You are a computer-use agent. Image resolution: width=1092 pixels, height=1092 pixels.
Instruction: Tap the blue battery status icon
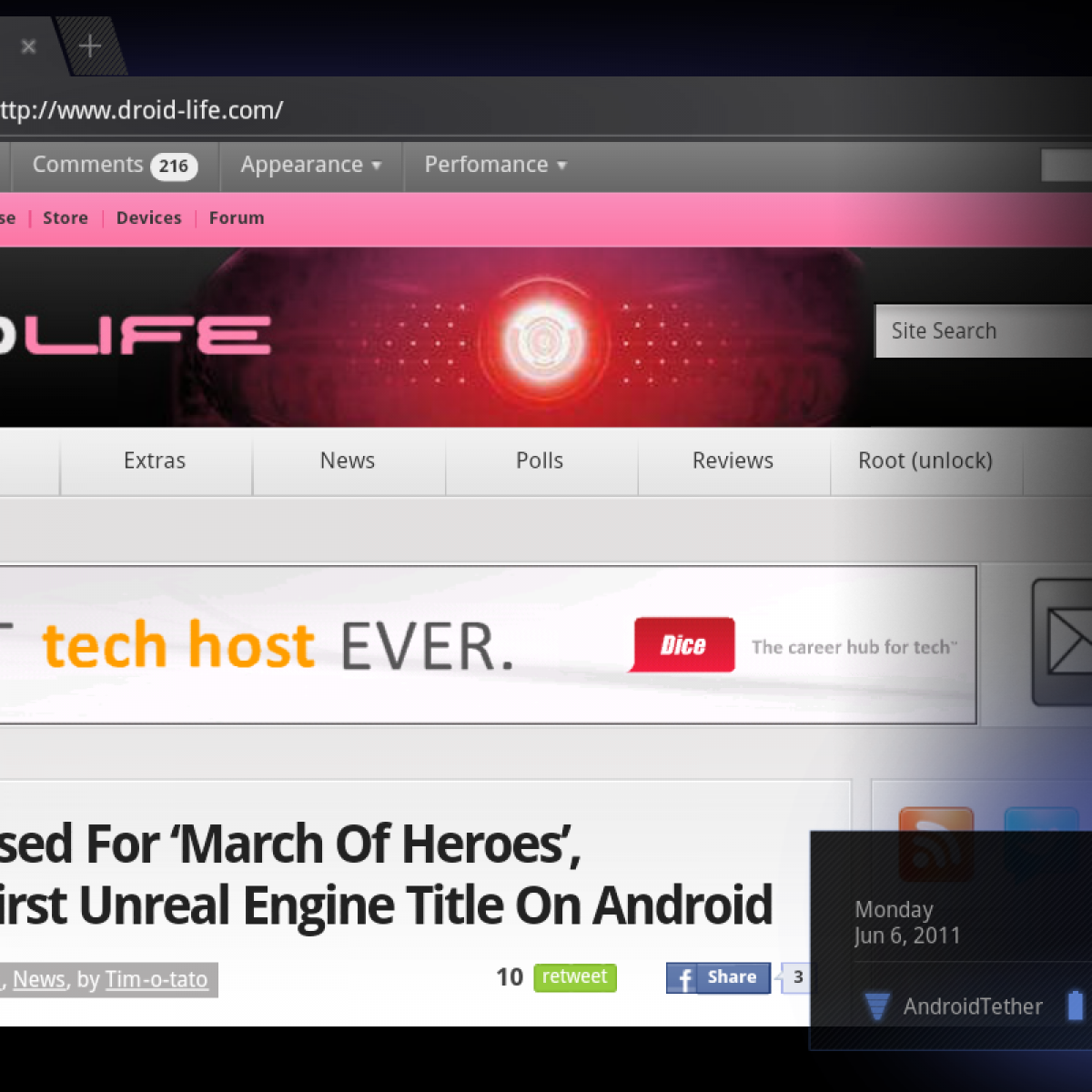tap(1076, 1005)
